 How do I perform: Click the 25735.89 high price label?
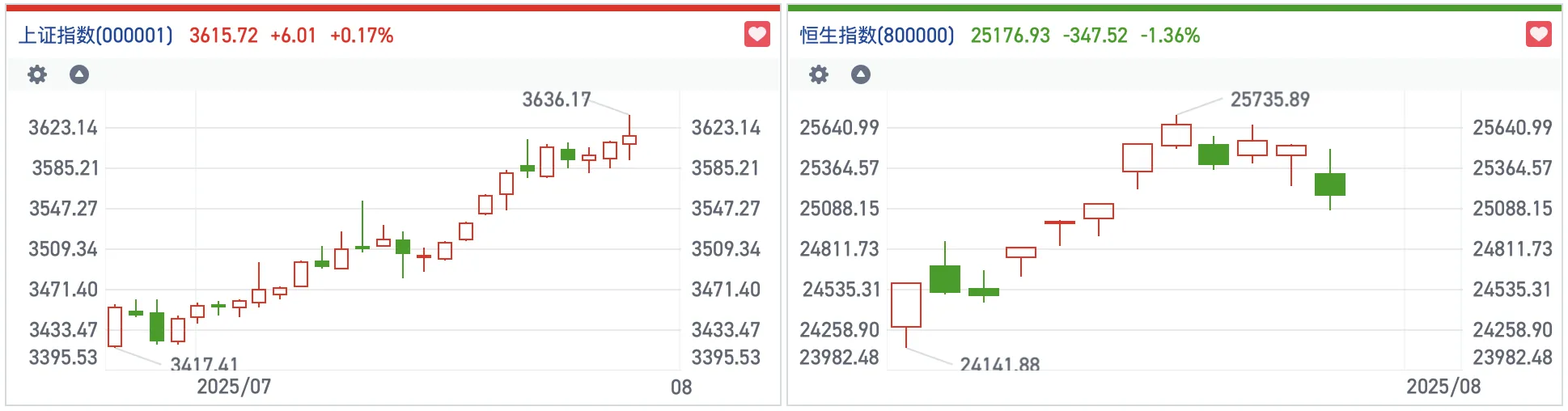click(1269, 100)
